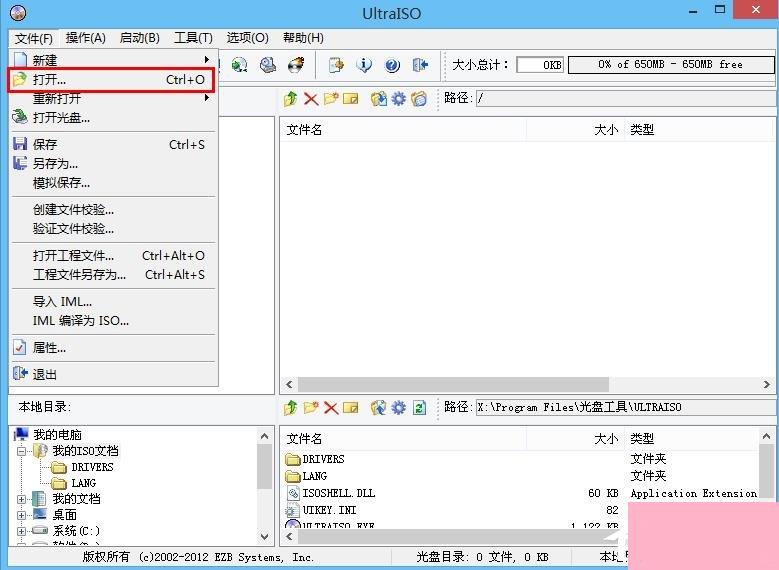Open the 启动(B) menu
Image resolution: width=779 pixels, height=570 pixels.
[140, 38]
